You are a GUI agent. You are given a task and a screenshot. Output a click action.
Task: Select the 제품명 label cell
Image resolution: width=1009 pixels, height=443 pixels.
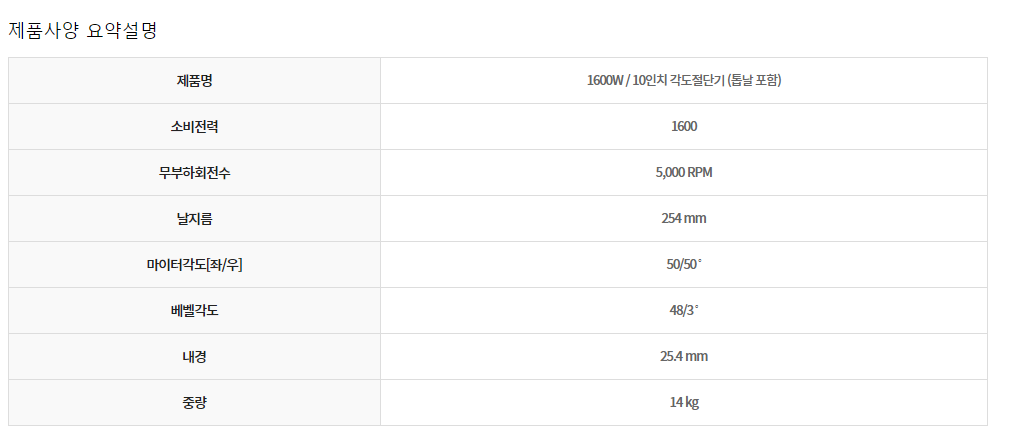tap(194, 80)
